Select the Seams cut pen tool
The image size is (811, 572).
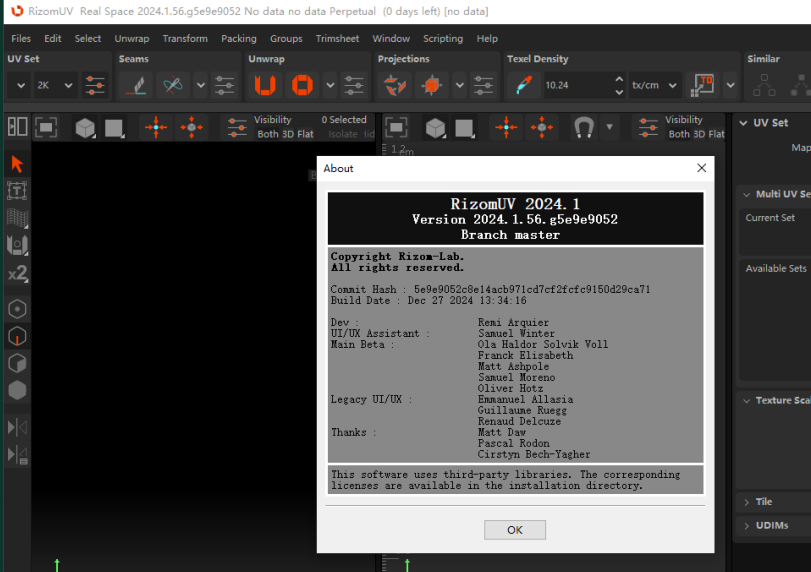[136, 85]
